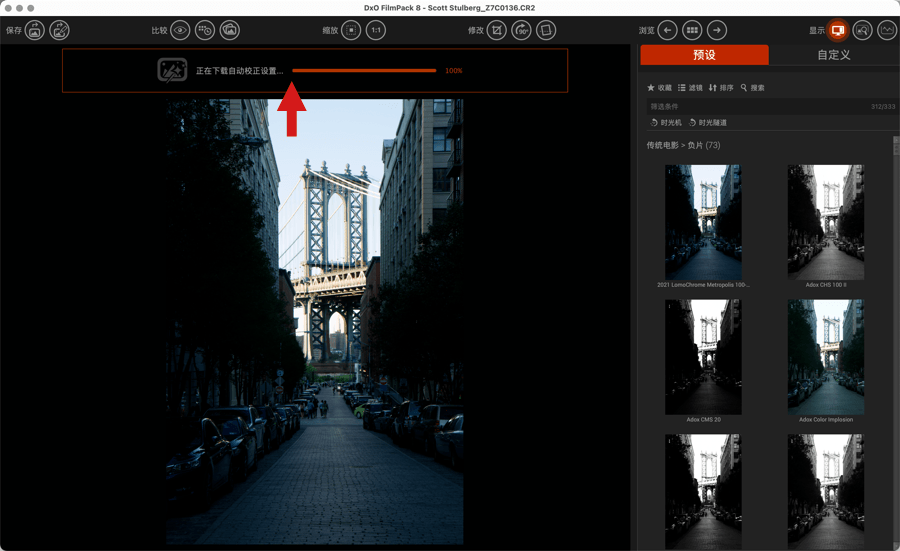Toggle the presets display panel button
The height and width of the screenshot is (551, 900).
[x=837, y=31]
